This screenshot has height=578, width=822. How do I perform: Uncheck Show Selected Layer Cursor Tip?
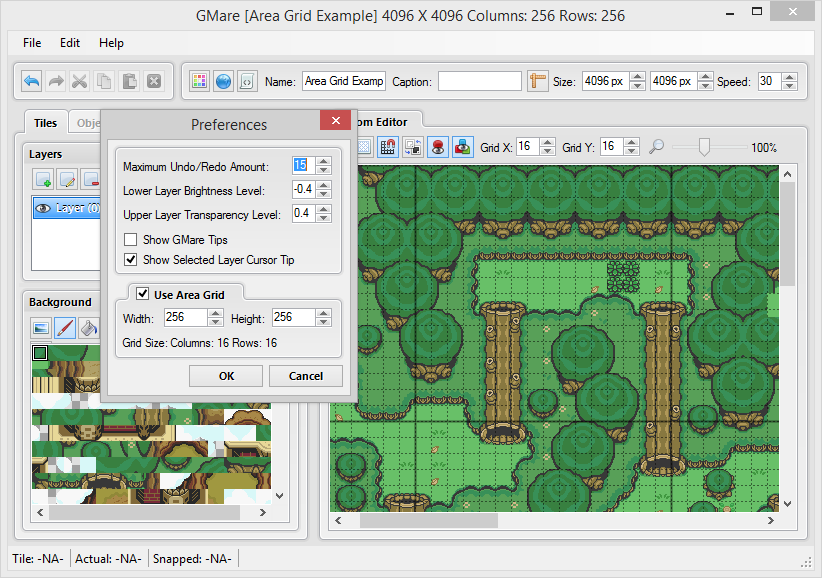tap(131, 260)
